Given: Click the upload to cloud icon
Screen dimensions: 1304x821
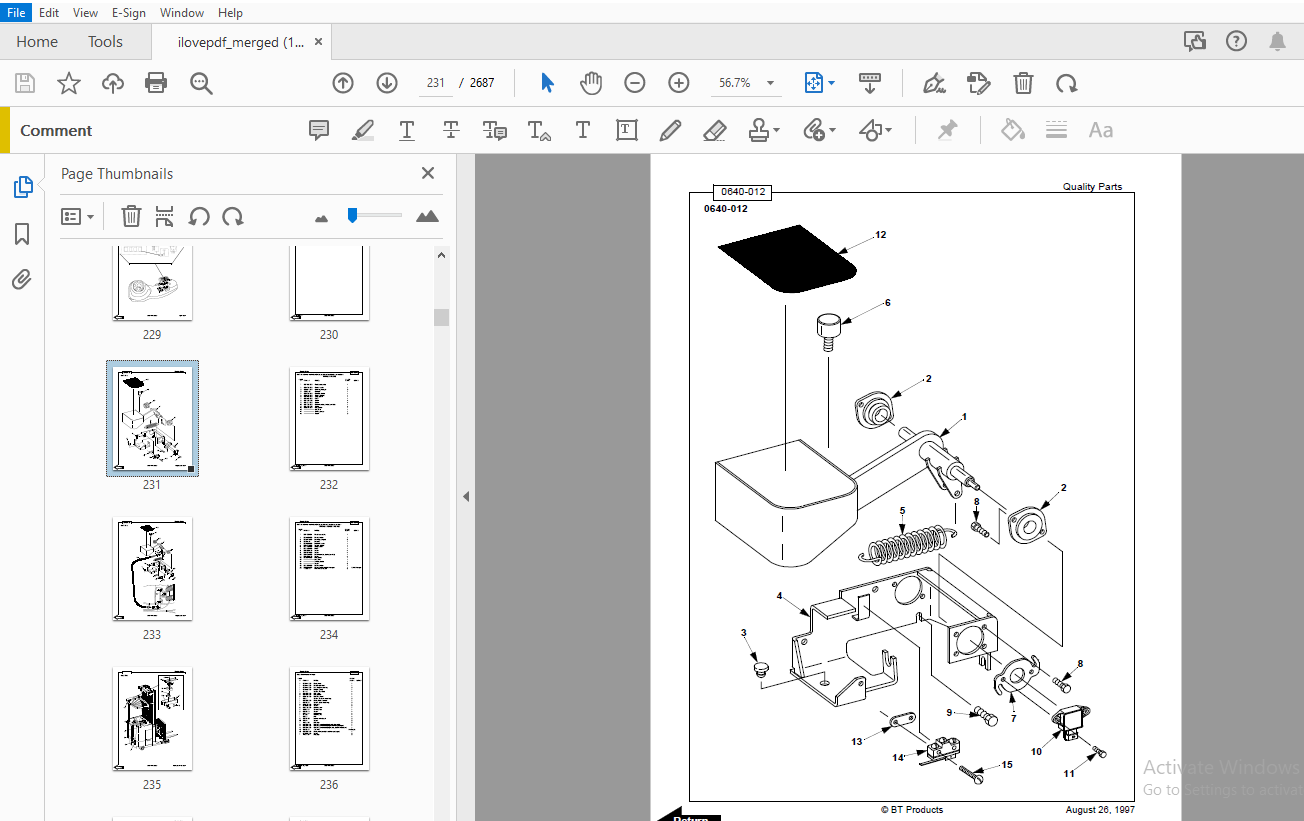Looking at the screenshot, I should (x=113, y=83).
